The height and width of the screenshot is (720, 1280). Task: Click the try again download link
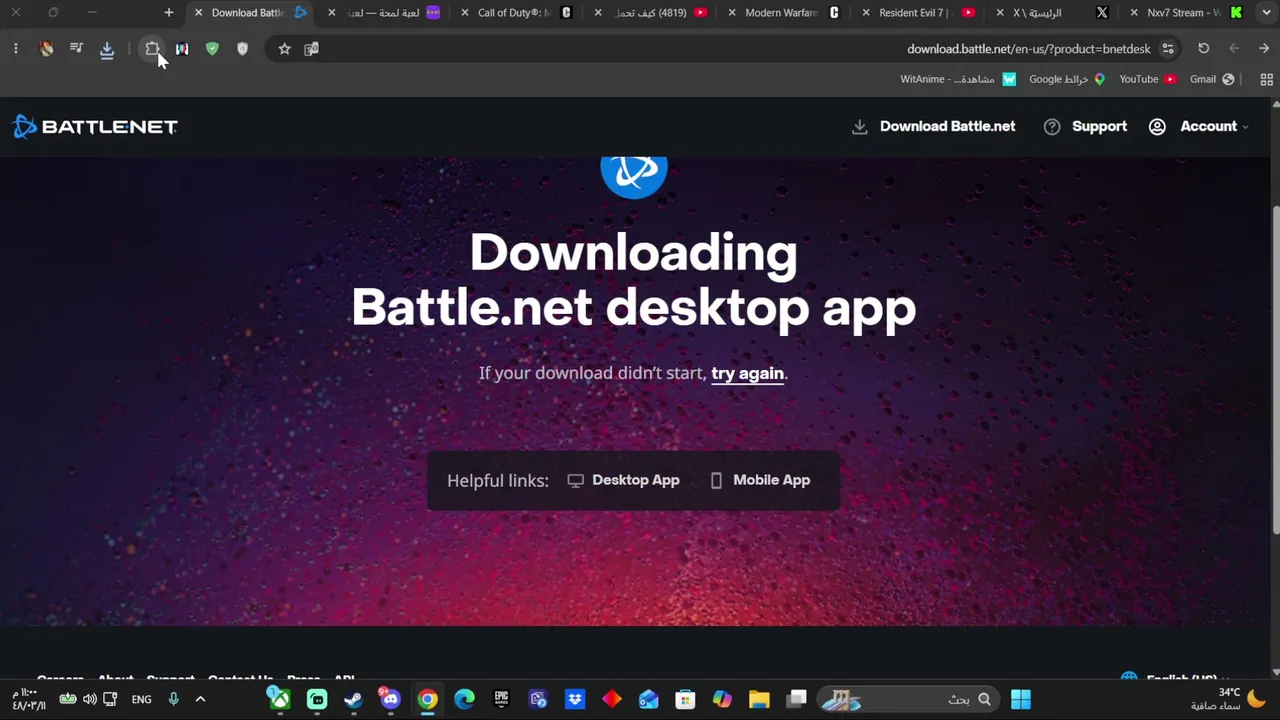pyautogui.click(x=747, y=373)
